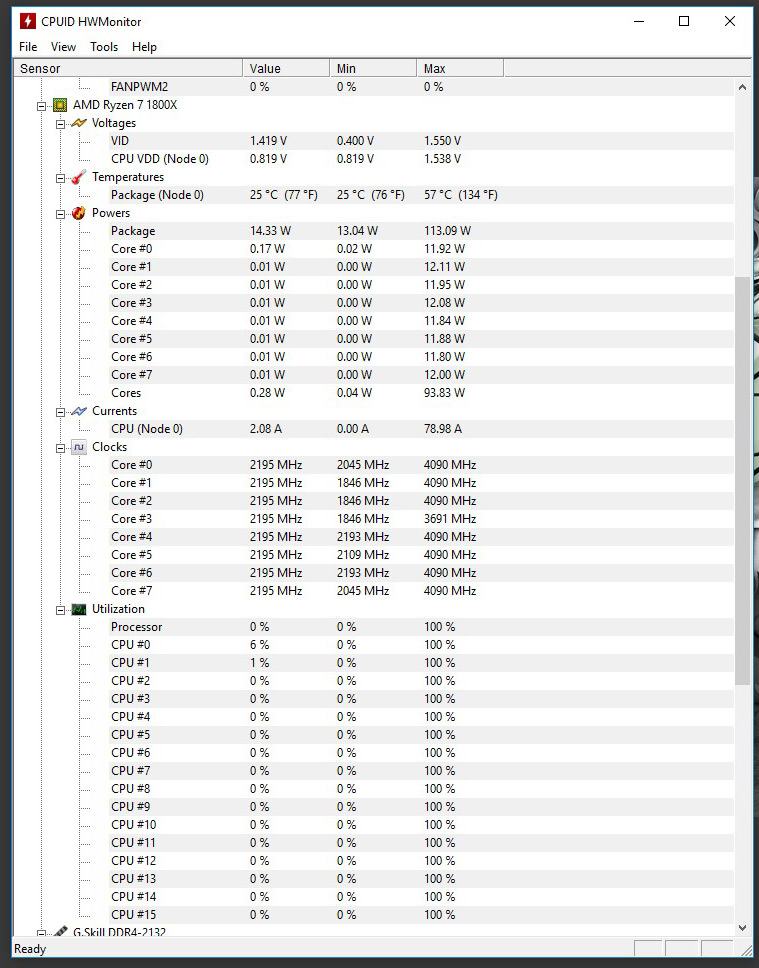Collapse the Temperatures tree section
Viewport: 759px width, 968px height.
click(x=61, y=178)
